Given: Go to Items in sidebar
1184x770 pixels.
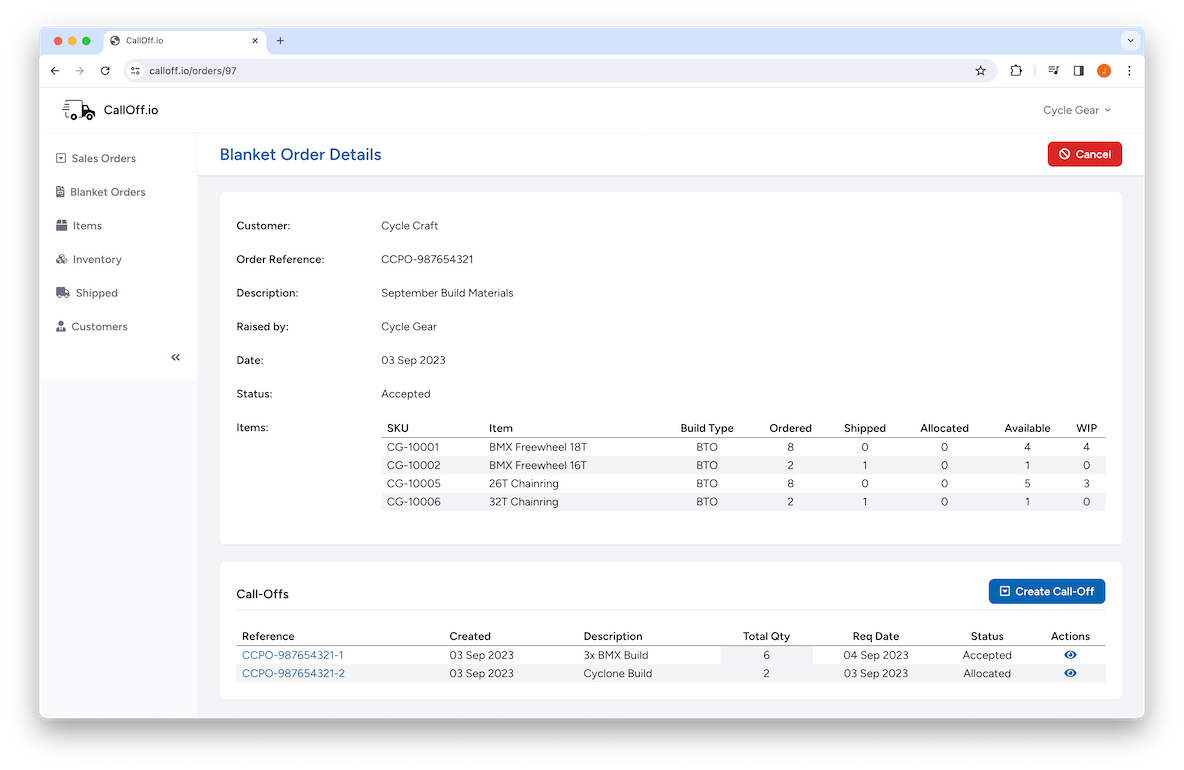Looking at the screenshot, I should (x=79, y=226).
